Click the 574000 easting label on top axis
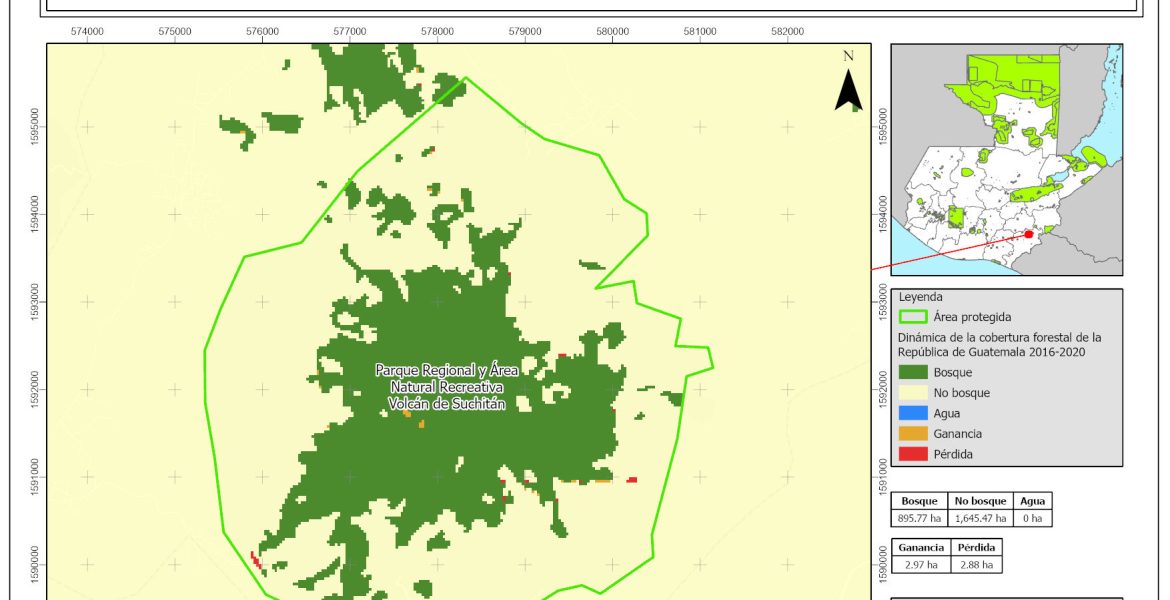The image size is (1170, 600). click(88, 32)
